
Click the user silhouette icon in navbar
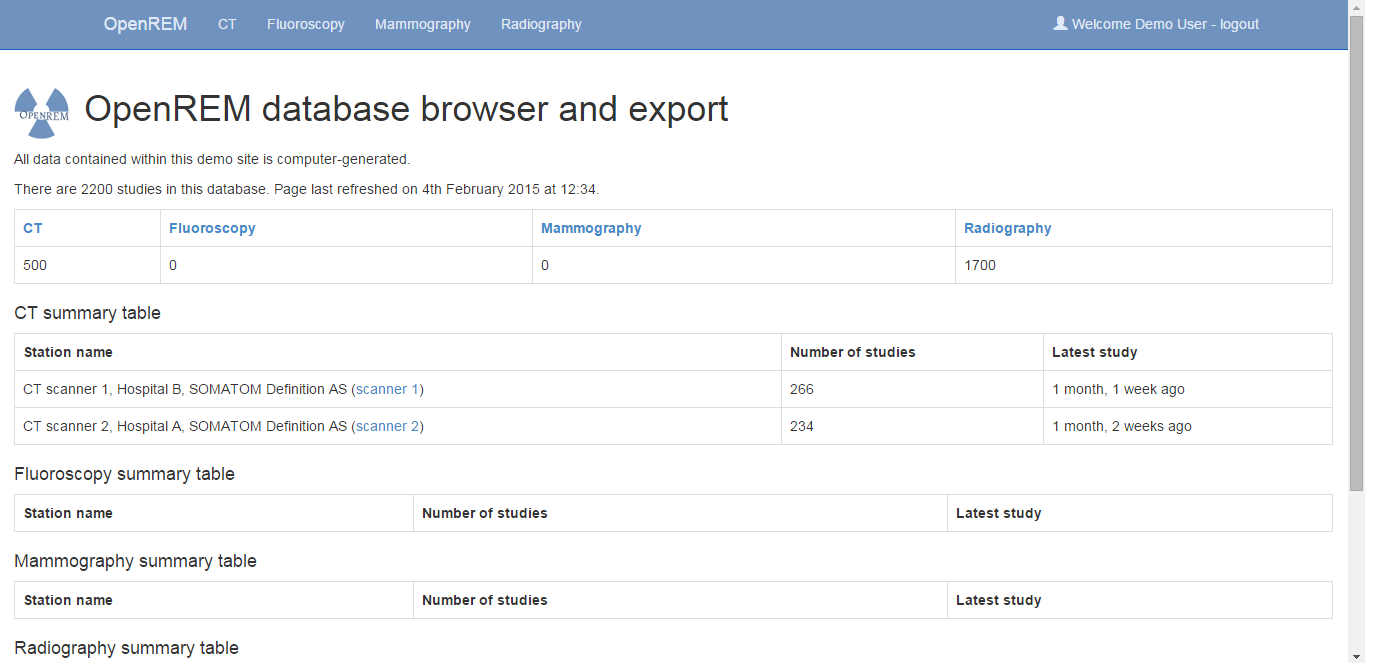click(x=1060, y=23)
